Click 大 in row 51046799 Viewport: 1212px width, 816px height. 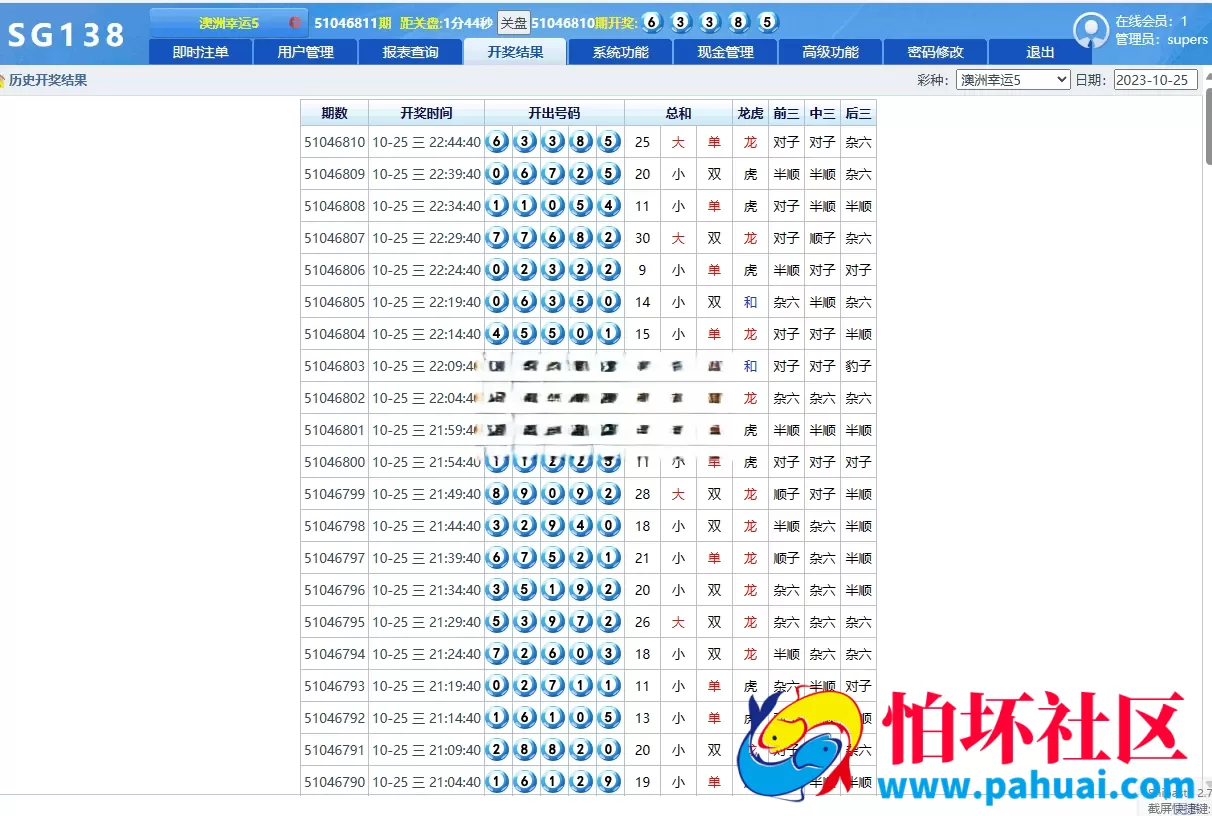678,494
